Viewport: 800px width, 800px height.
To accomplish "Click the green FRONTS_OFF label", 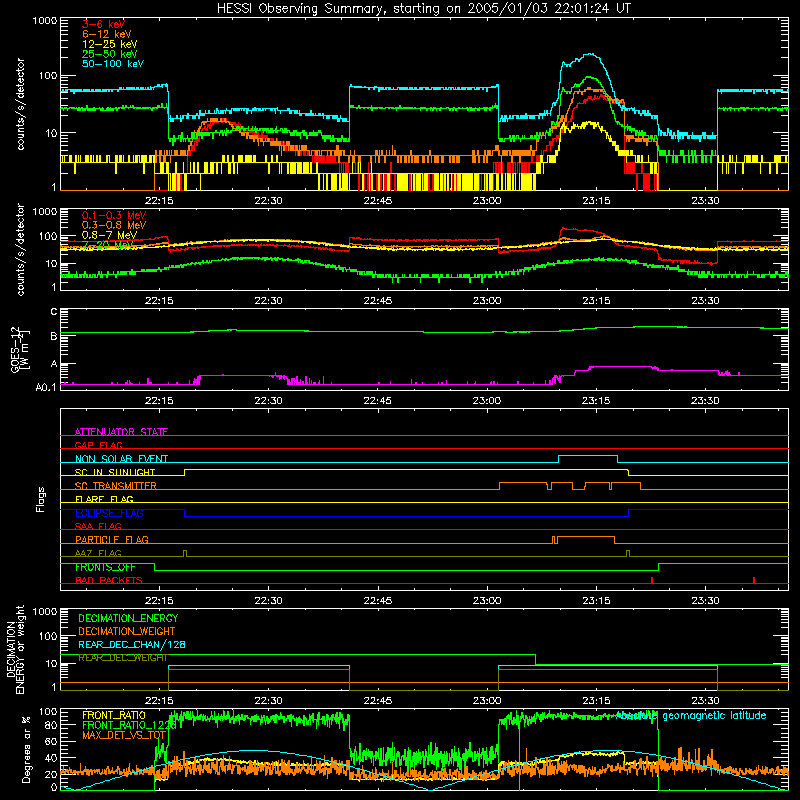I will [105, 567].
